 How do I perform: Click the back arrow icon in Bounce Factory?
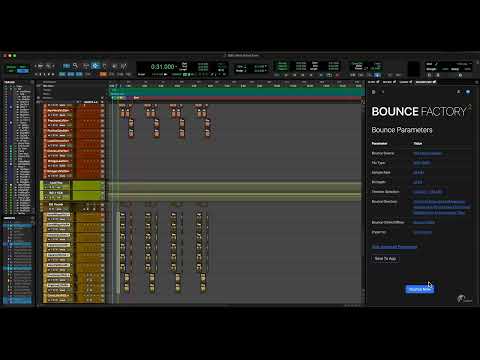tap(383, 92)
